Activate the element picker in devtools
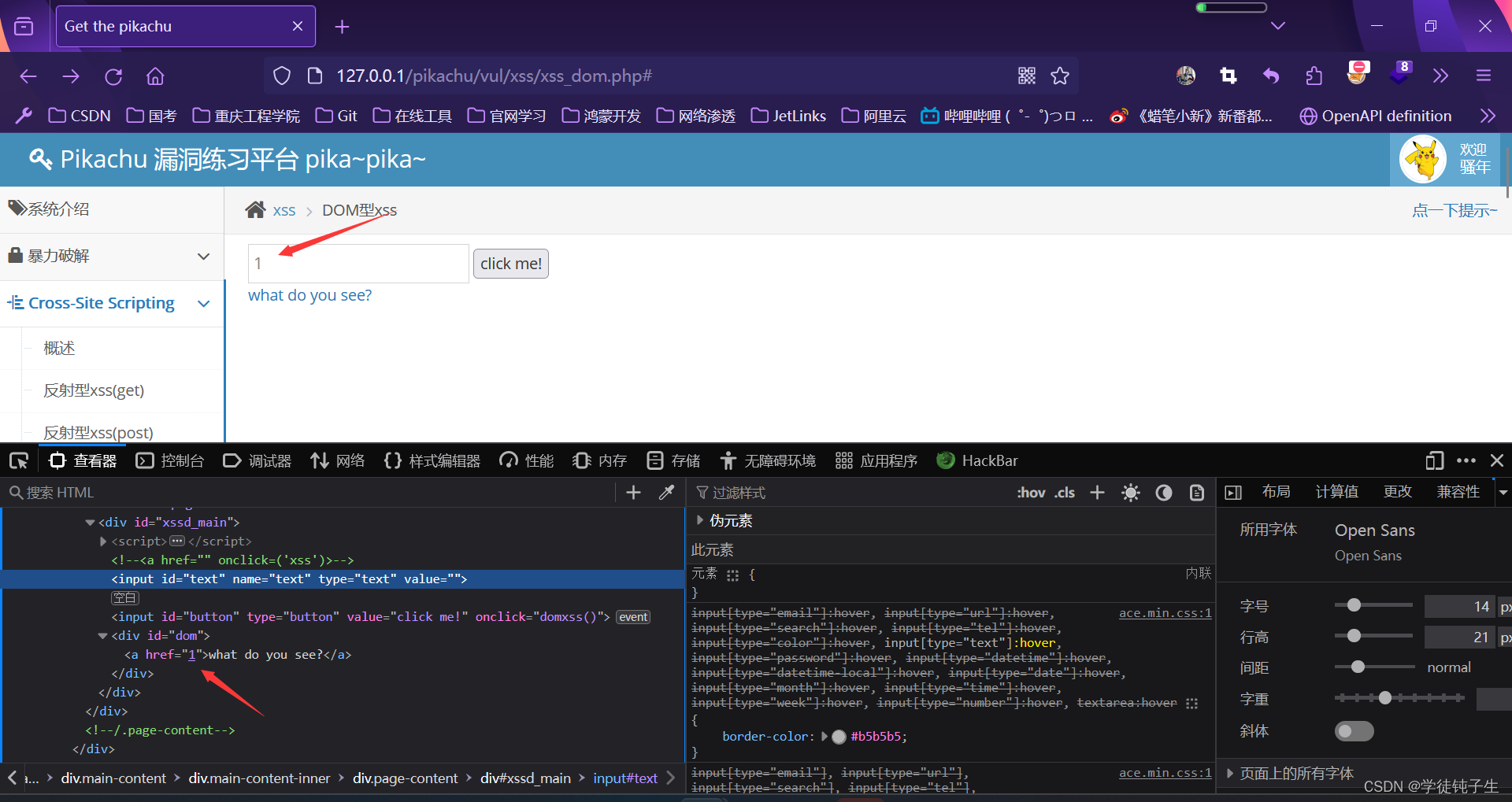1512x802 pixels. tap(19, 460)
